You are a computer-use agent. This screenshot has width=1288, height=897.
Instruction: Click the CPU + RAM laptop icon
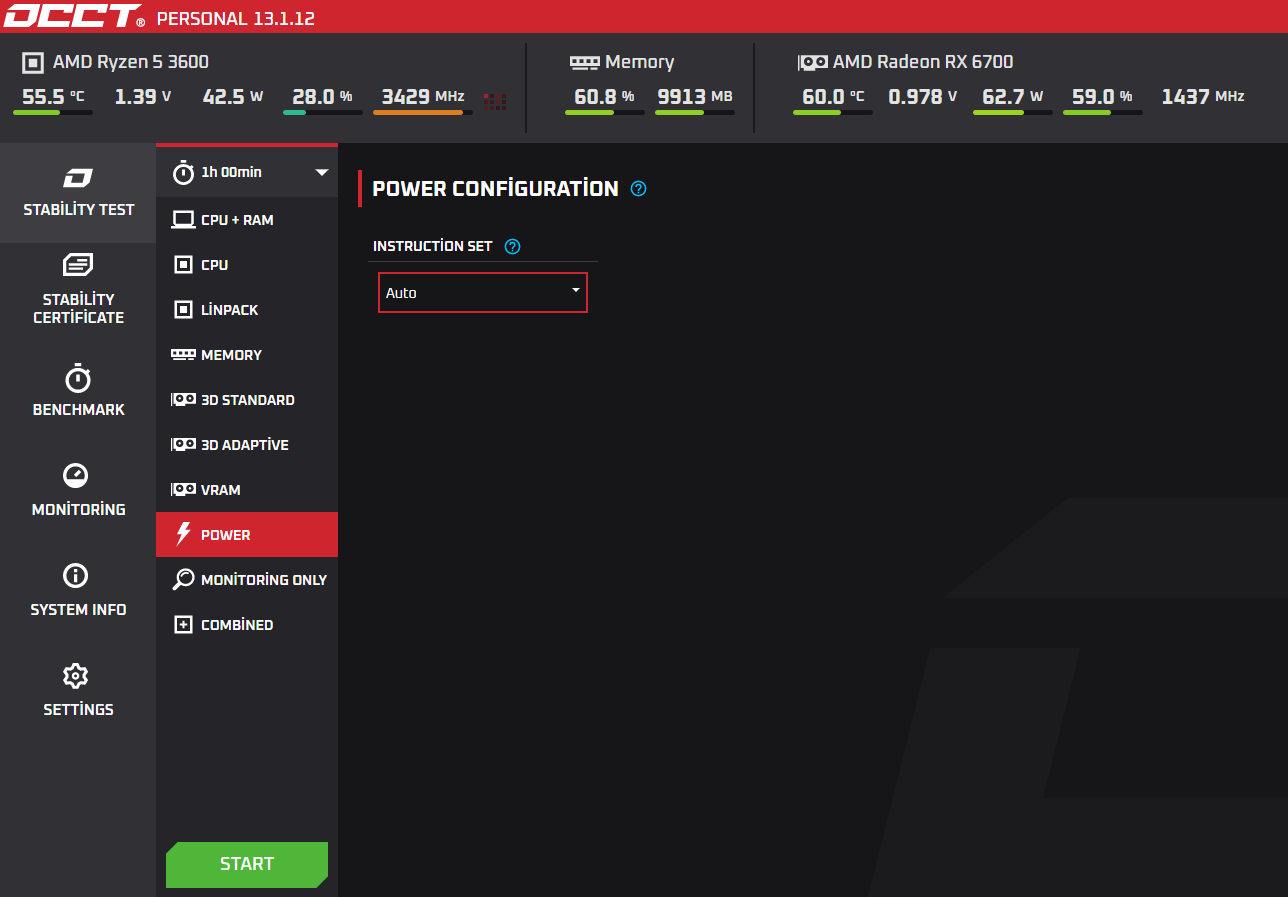click(x=183, y=220)
